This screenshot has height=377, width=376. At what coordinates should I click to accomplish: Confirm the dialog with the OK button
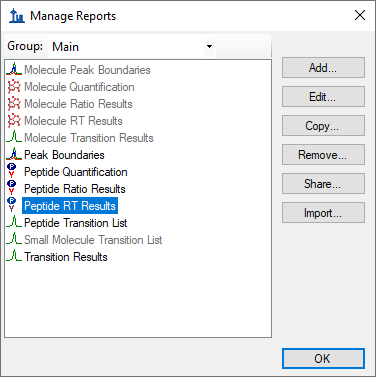point(323,359)
